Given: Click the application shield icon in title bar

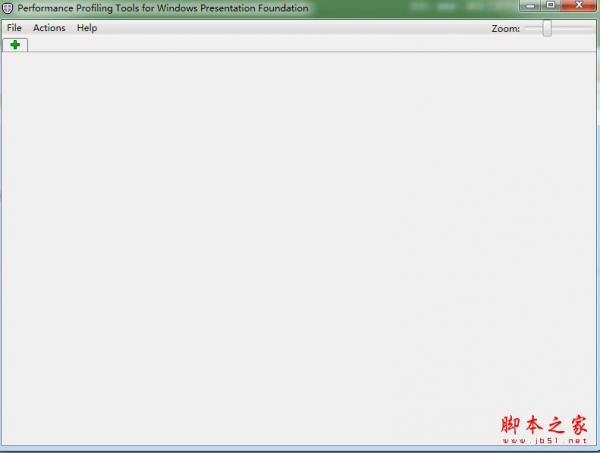Looking at the screenshot, I should pyautogui.click(x=7, y=8).
